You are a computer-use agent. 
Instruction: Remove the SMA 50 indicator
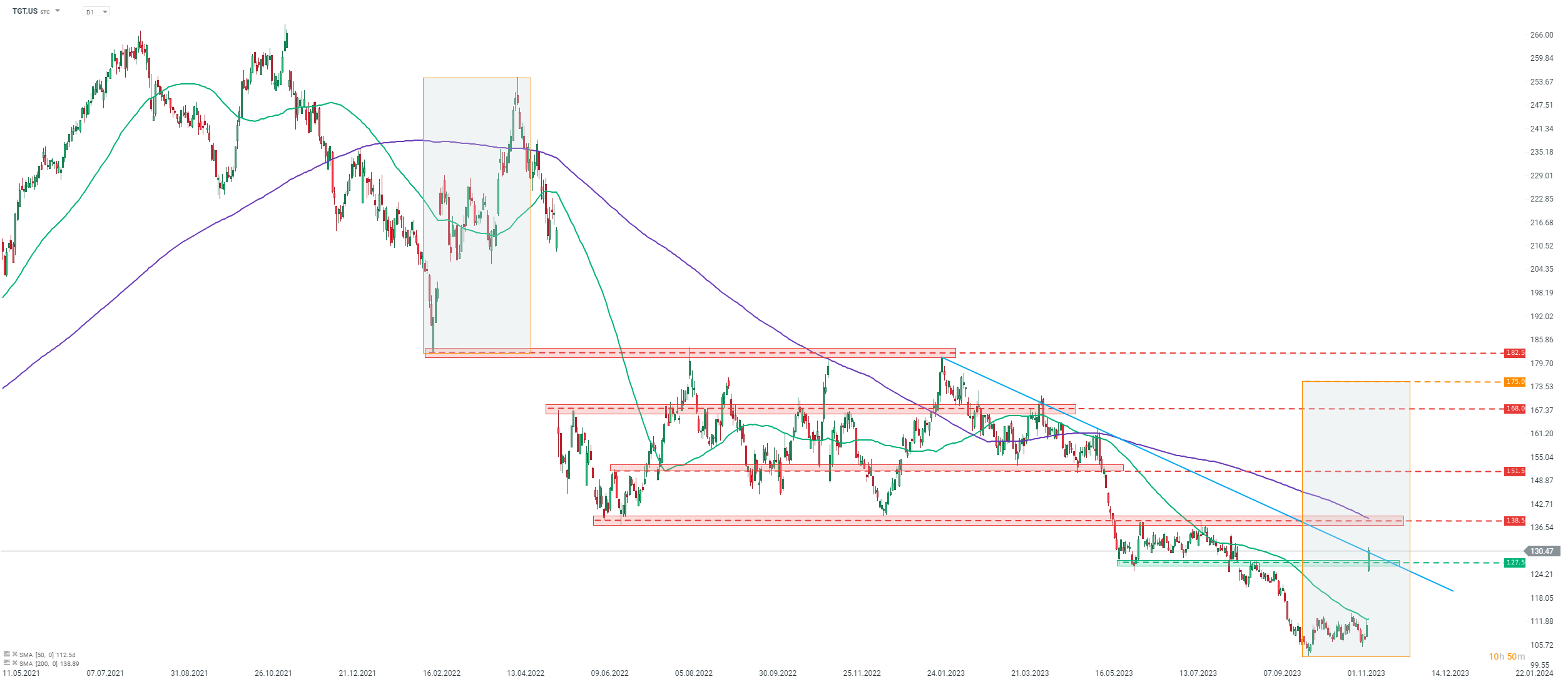coord(14,654)
